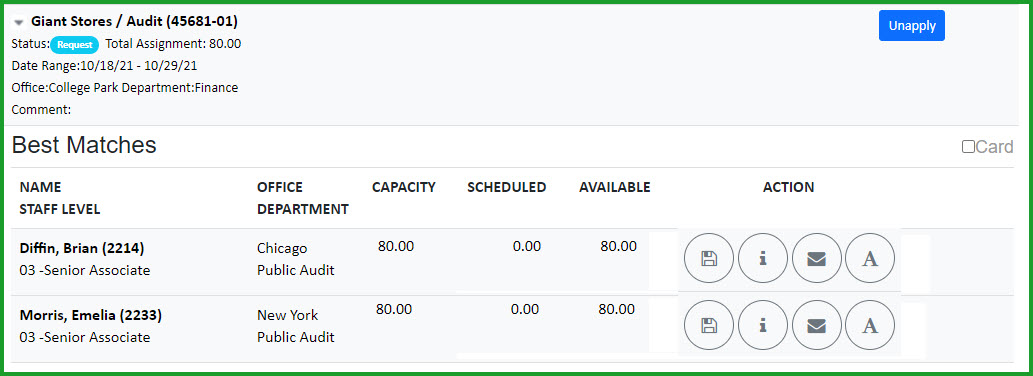
Task: Click envelope email icon for Morris, Emelia
Action: tap(816, 325)
